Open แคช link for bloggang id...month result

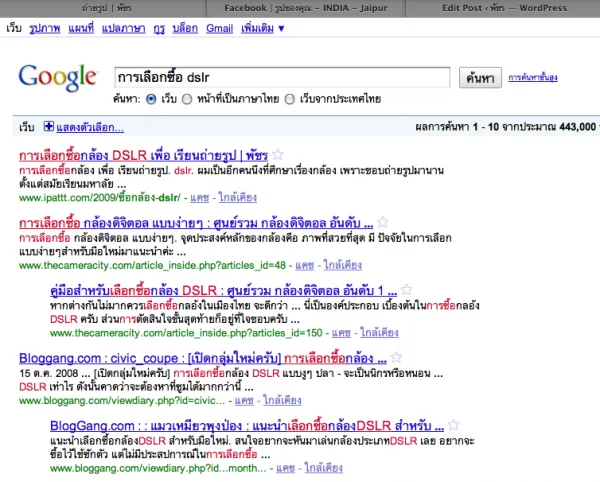pyautogui.click(x=285, y=468)
